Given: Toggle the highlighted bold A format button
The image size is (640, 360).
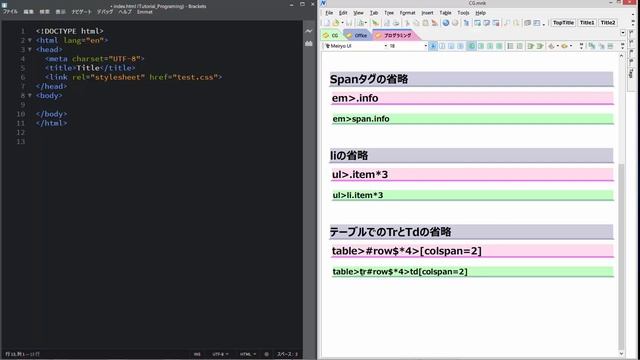Looking at the screenshot, I should point(433,46).
